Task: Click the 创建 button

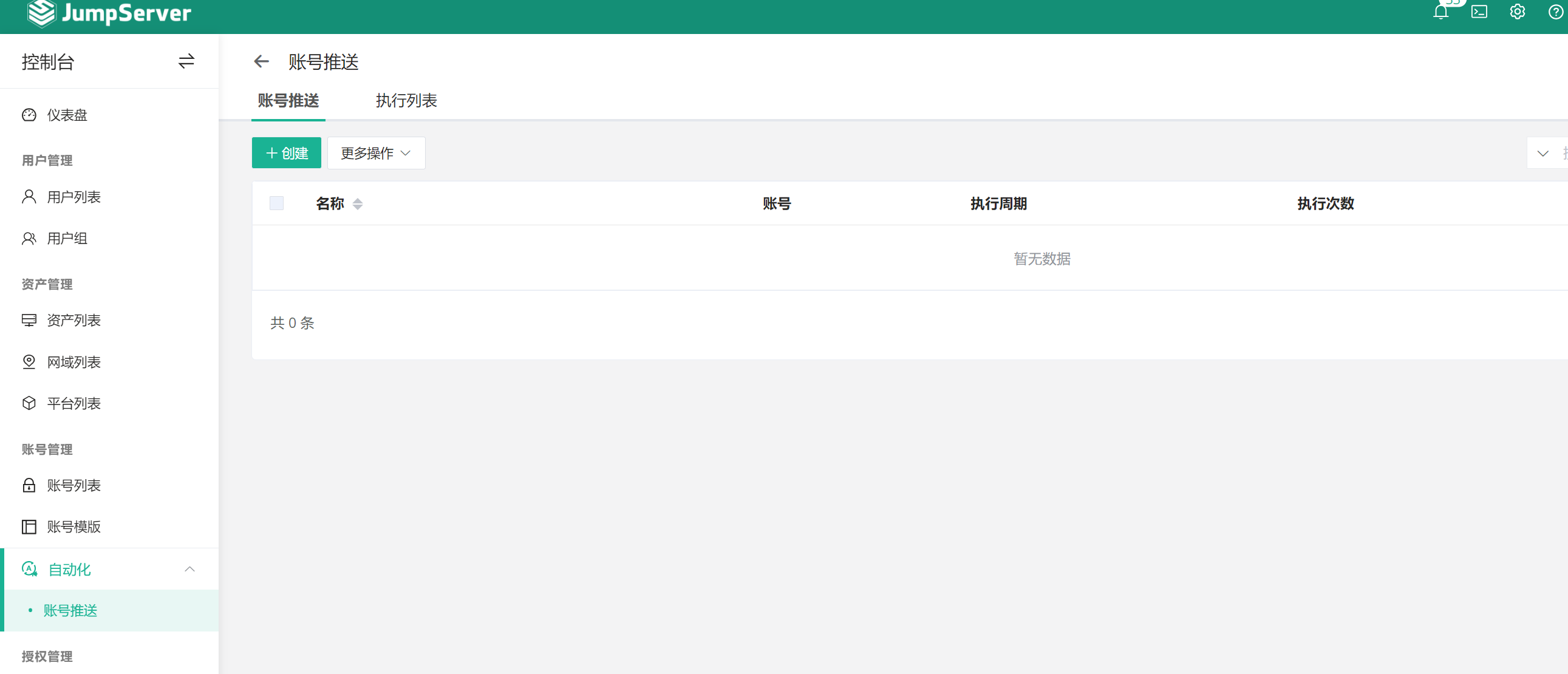Action: [286, 153]
